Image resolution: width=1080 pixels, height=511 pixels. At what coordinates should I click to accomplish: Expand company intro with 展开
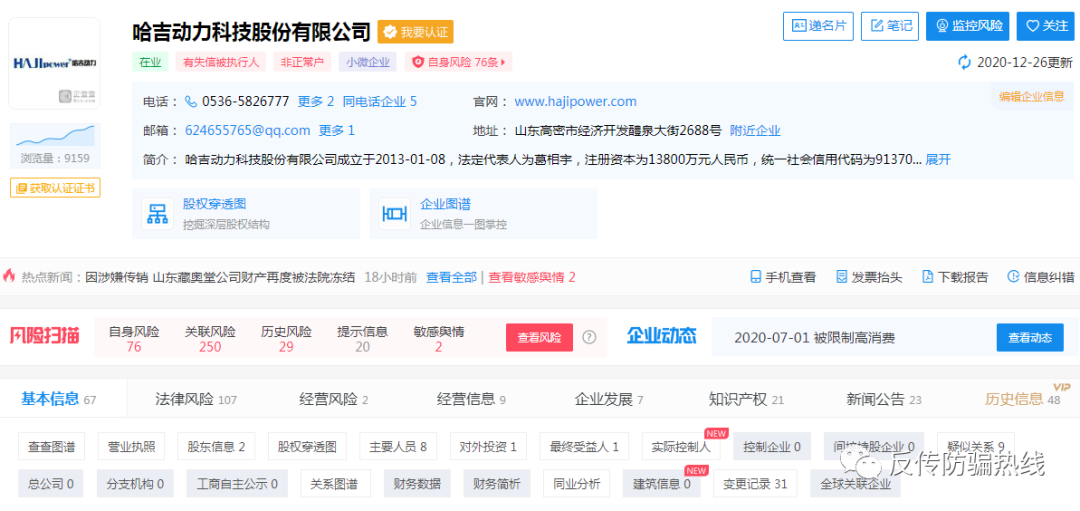[938, 159]
